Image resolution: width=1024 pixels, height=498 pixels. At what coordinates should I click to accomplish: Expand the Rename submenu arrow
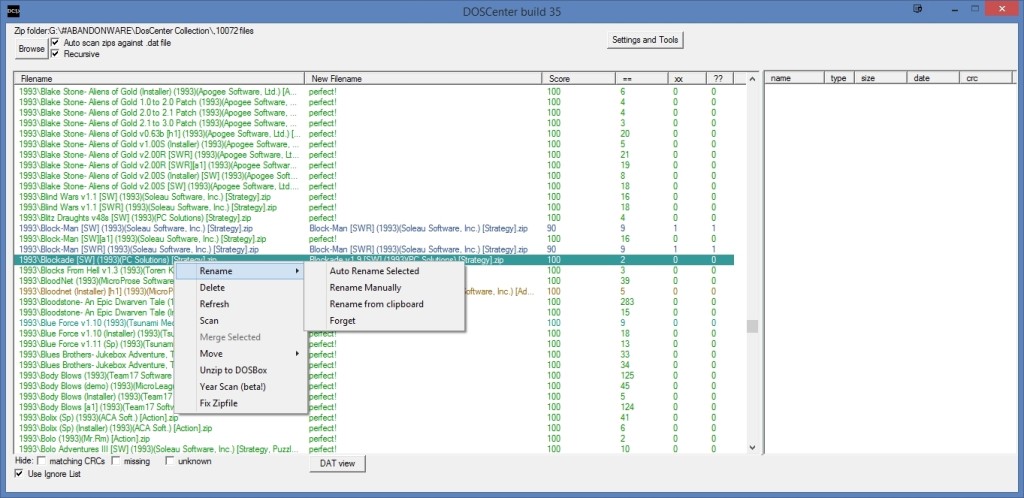click(297, 271)
